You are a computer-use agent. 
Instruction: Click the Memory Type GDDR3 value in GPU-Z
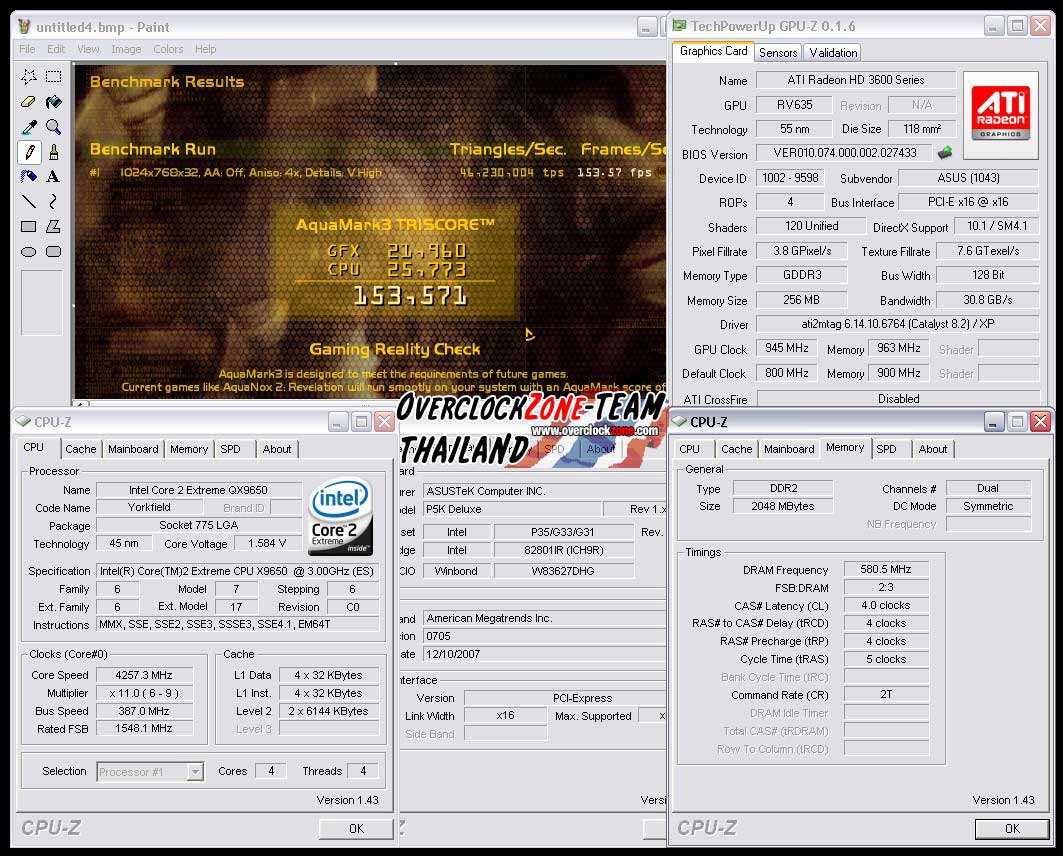[801, 275]
